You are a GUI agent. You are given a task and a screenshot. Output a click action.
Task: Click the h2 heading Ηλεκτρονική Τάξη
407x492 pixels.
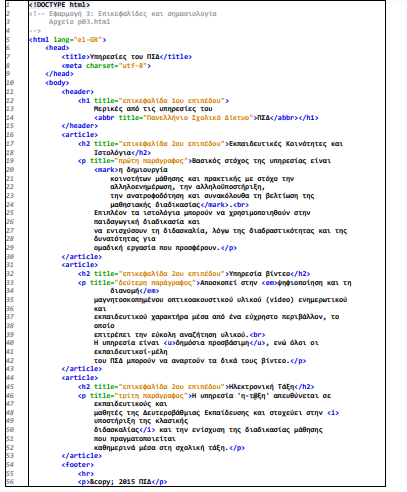pos(196,387)
